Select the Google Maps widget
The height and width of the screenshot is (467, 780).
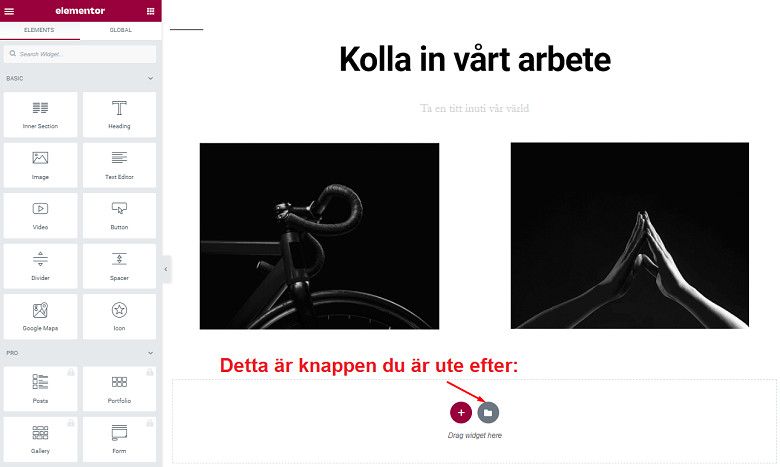click(40, 316)
